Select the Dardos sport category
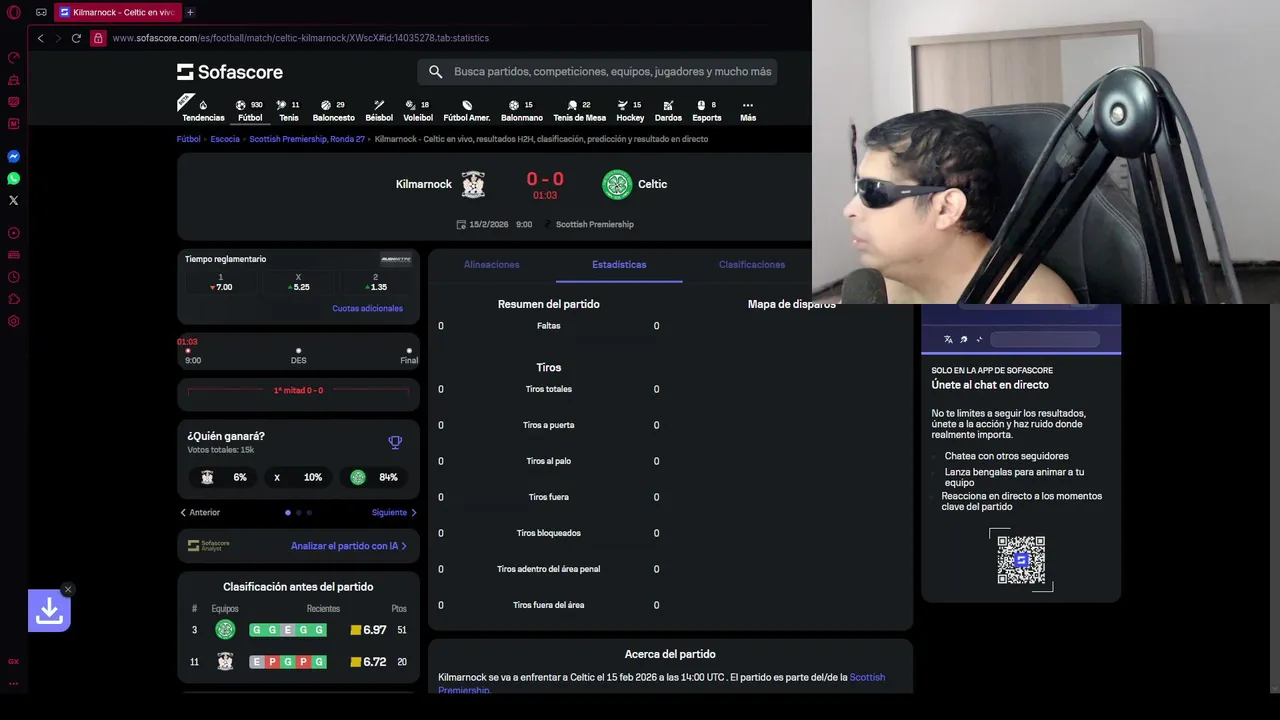Screen dimensions: 1280x720 [668, 110]
